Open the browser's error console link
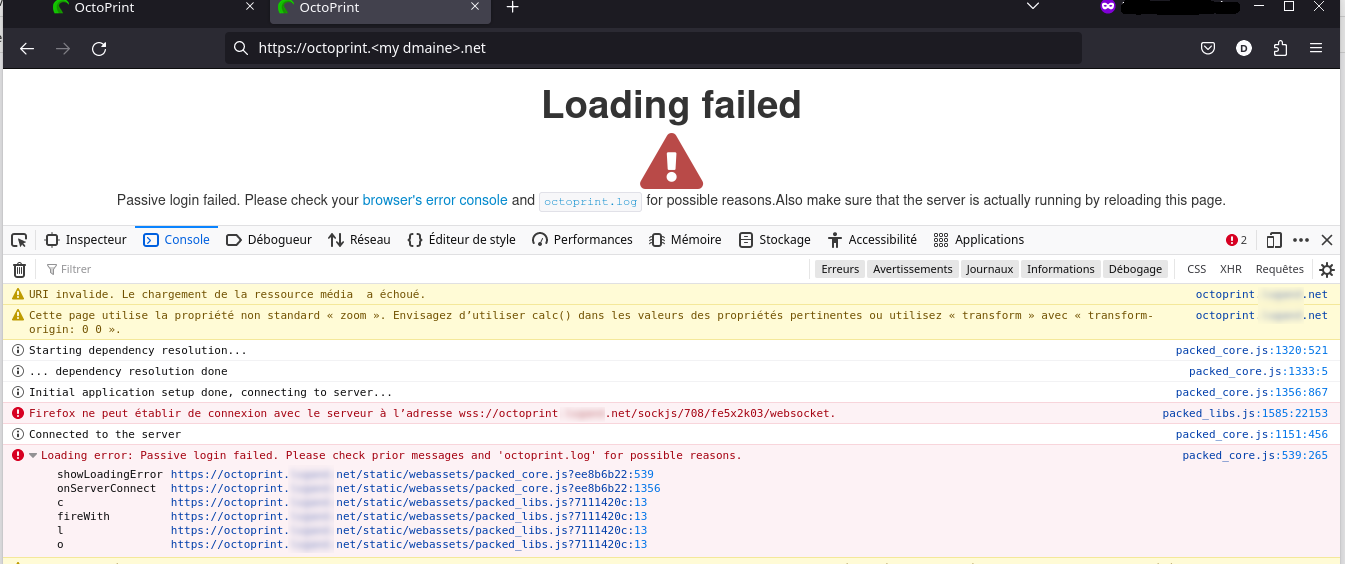1345x564 pixels. [435, 200]
